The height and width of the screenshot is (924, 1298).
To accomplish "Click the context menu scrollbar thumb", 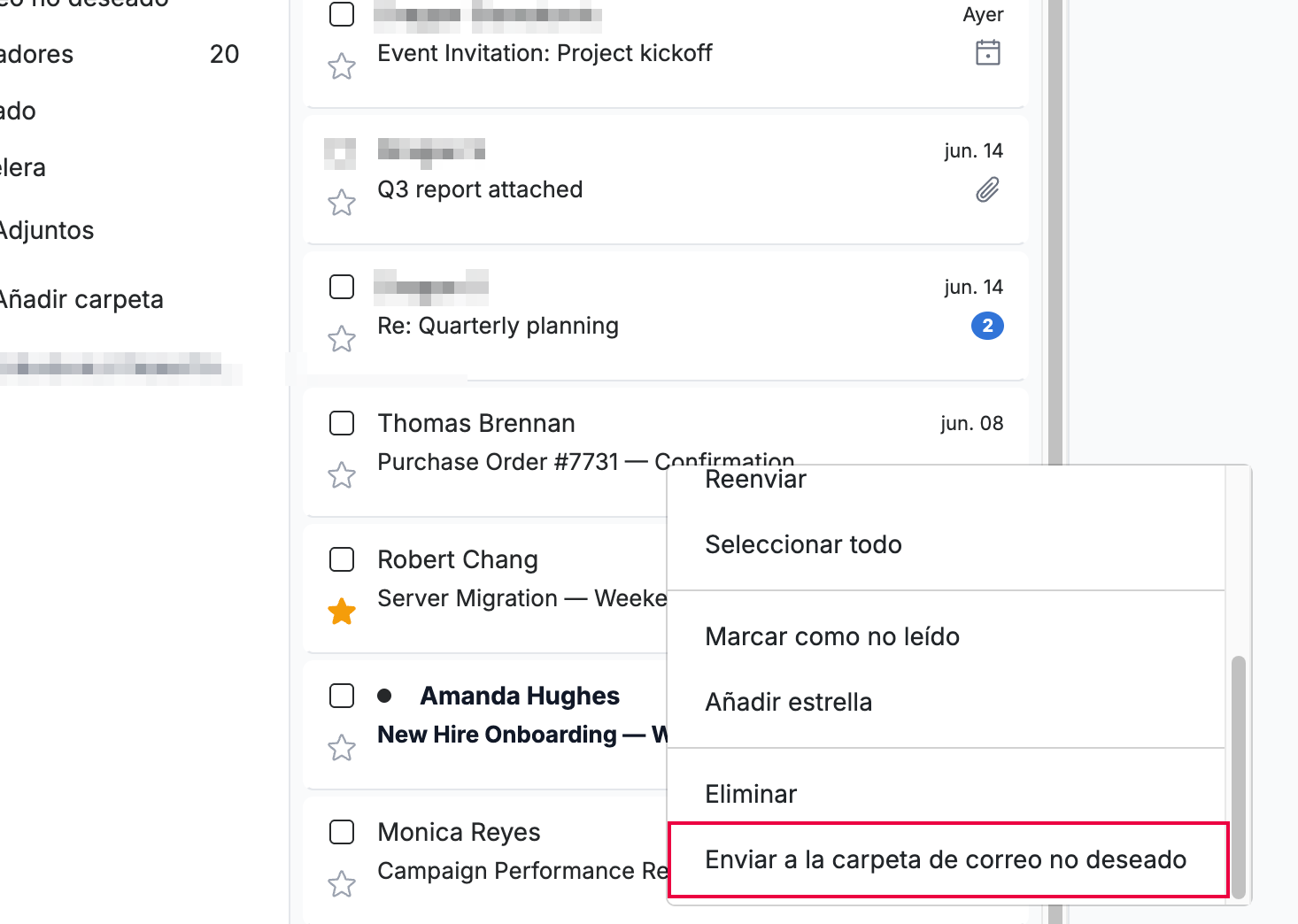I will click(x=1239, y=777).
